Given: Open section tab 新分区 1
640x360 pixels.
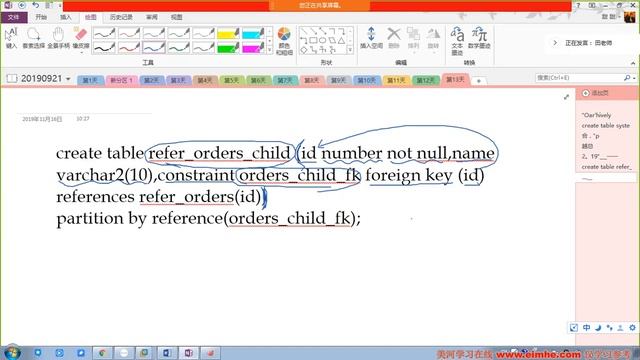Looking at the screenshot, I should tap(121, 80).
